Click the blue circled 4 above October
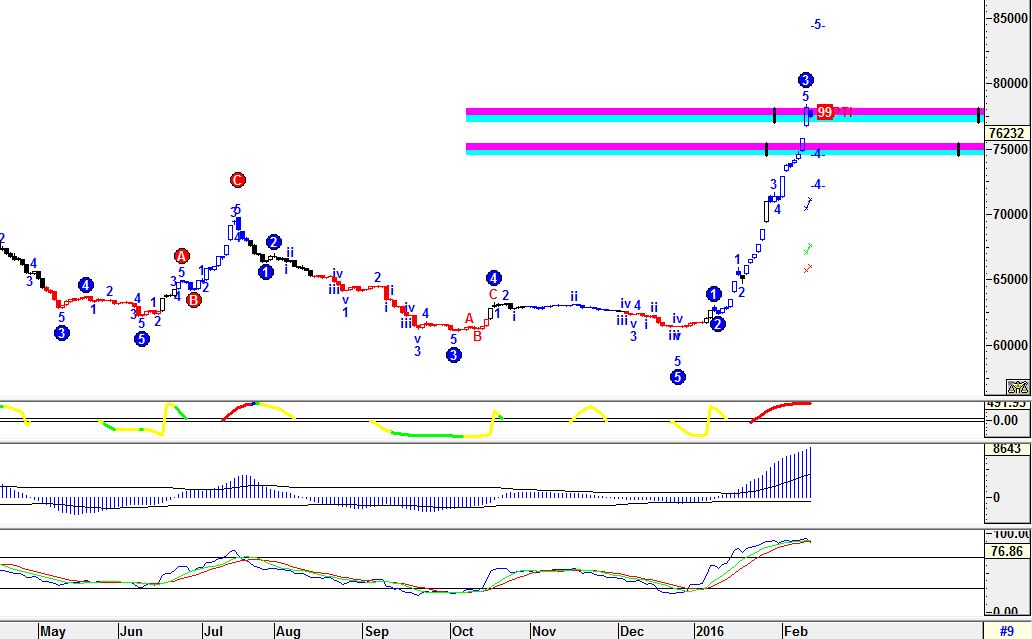Viewport: 1032px width, 639px height. [x=493, y=278]
